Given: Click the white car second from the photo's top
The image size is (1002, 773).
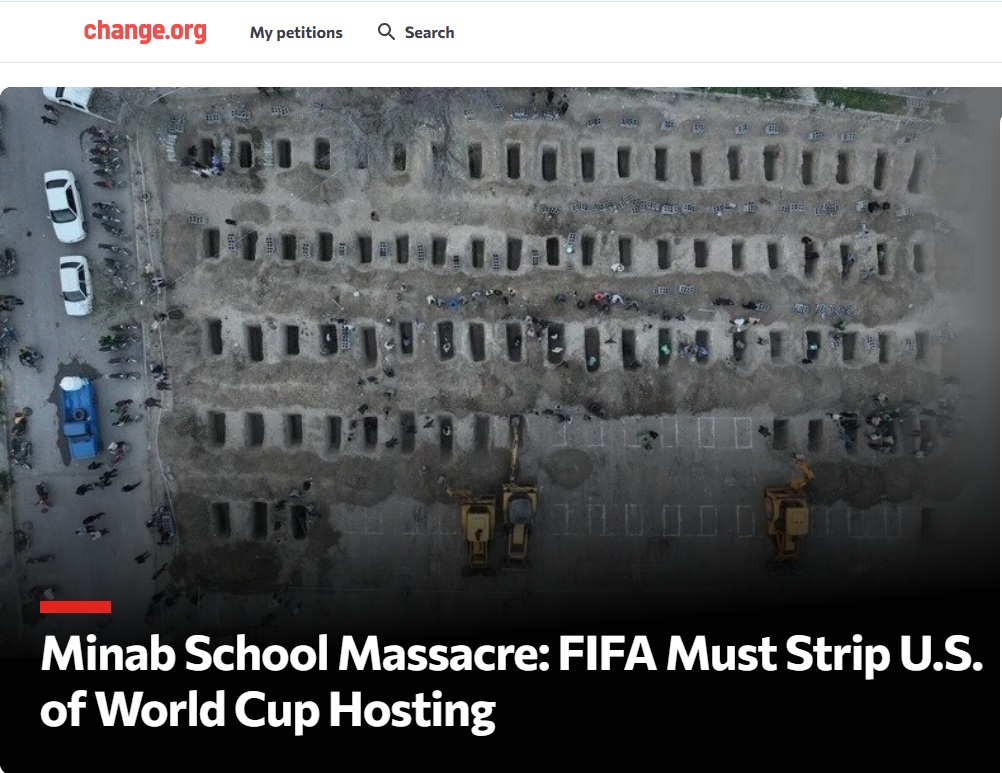Looking at the screenshot, I should (65, 206).
